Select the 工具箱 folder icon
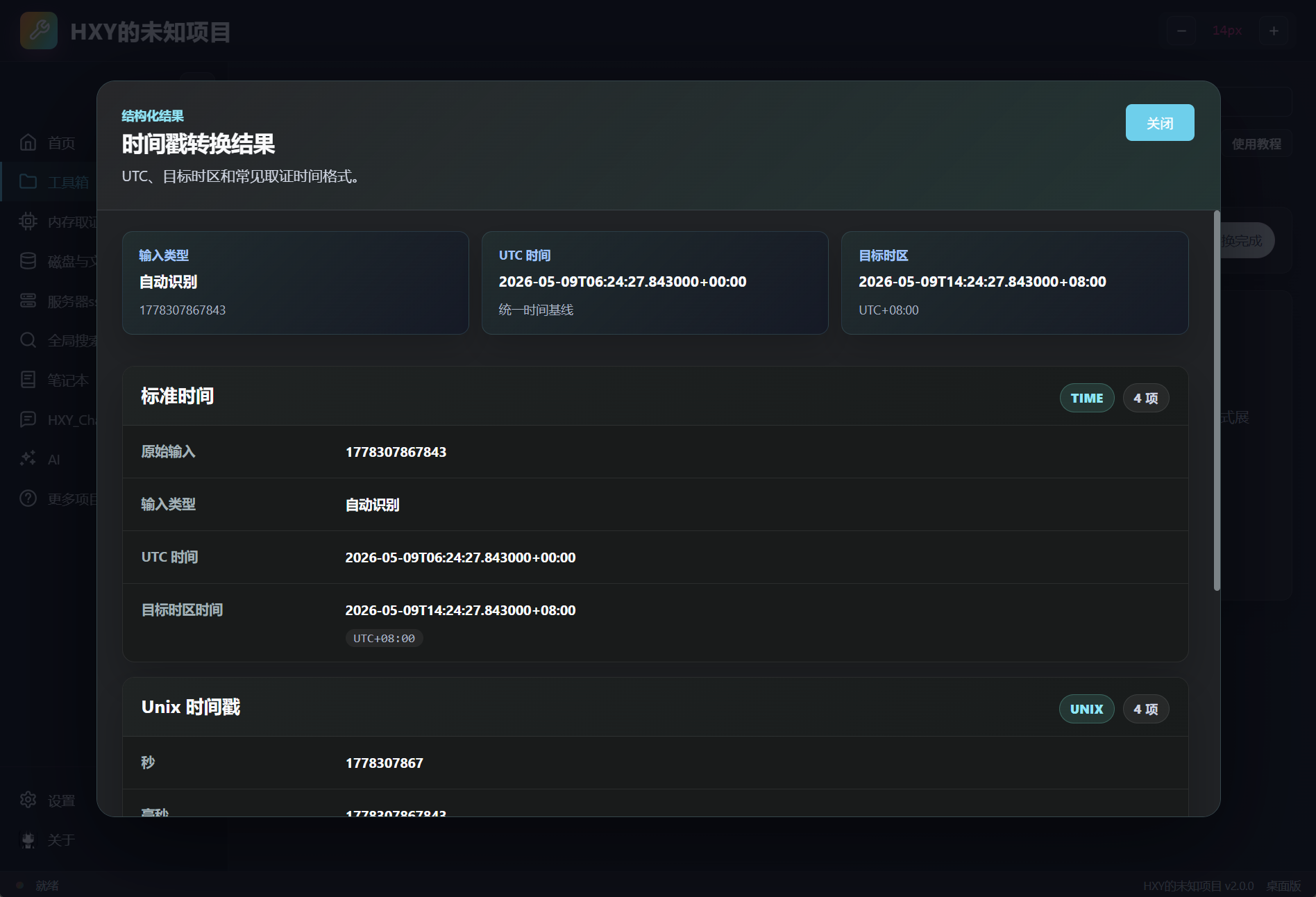The height and width of the screenshot is (897, 1316). 28,182
